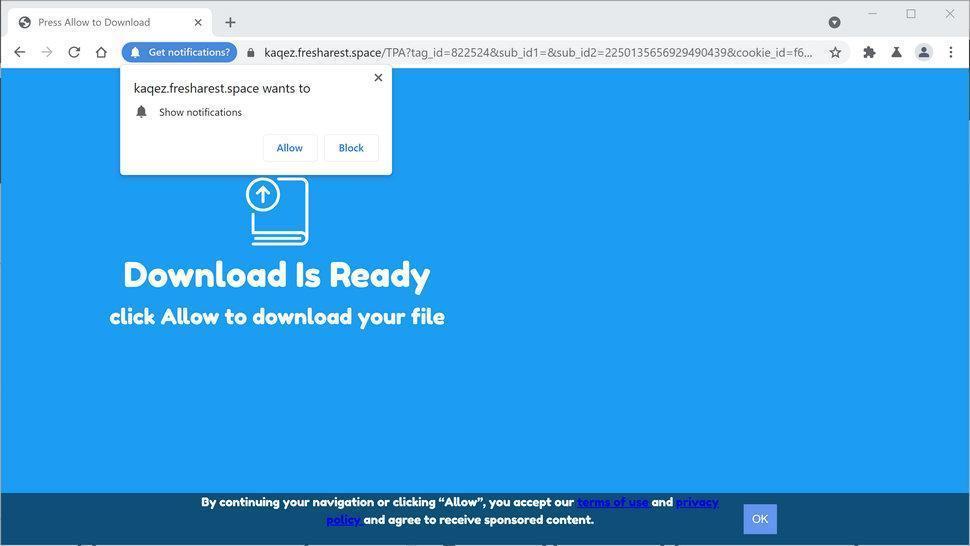Open the Chrome Labs flask icon
This screenshot has width=970, height=546.
pos(896,53)
